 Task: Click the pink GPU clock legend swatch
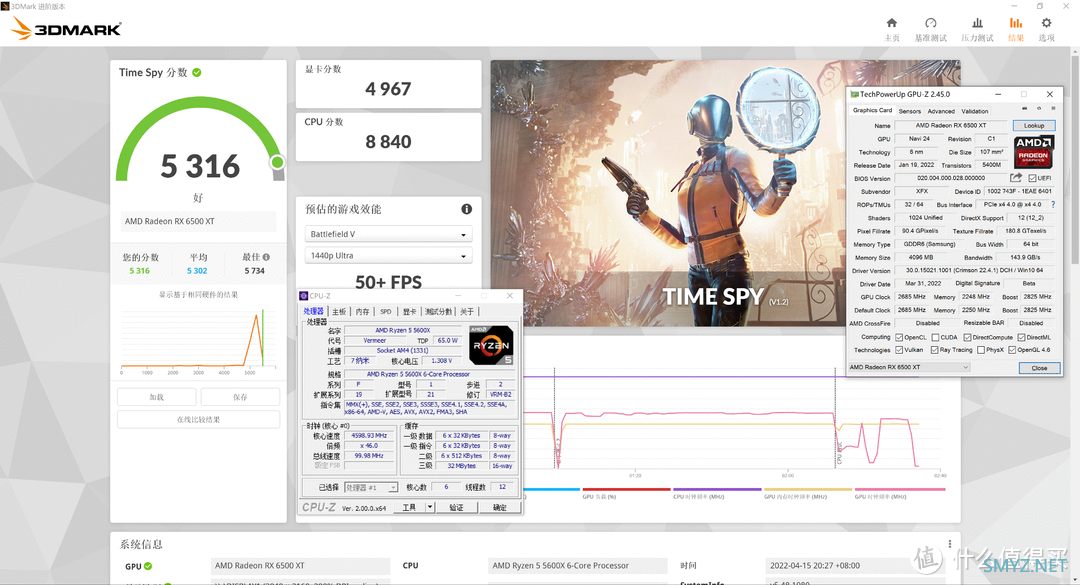point(900,489)
